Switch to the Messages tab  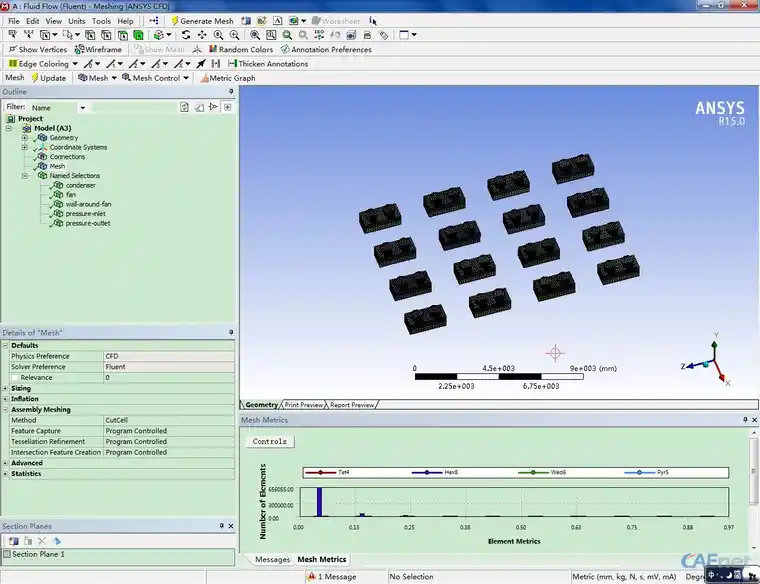coord(272,559)
